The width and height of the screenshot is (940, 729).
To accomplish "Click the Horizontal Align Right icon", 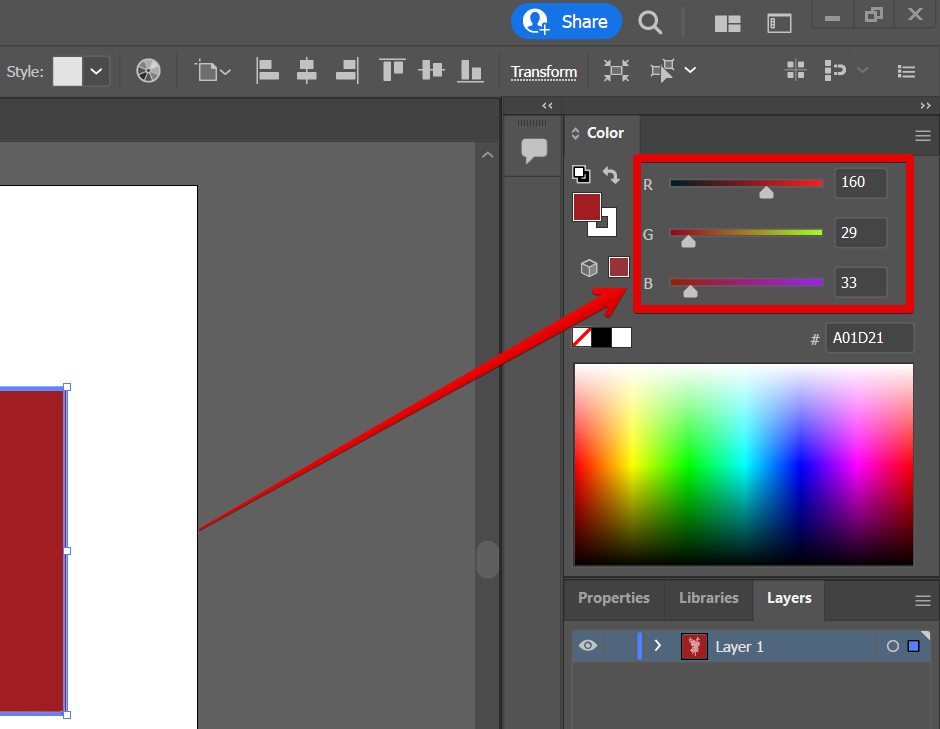I will click(x=346, y=71).
